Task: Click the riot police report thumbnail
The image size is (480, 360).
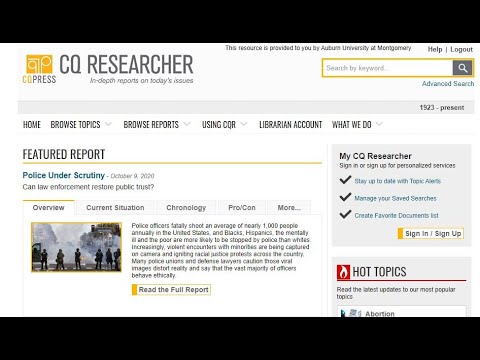Action: click(x=76, y=247)
